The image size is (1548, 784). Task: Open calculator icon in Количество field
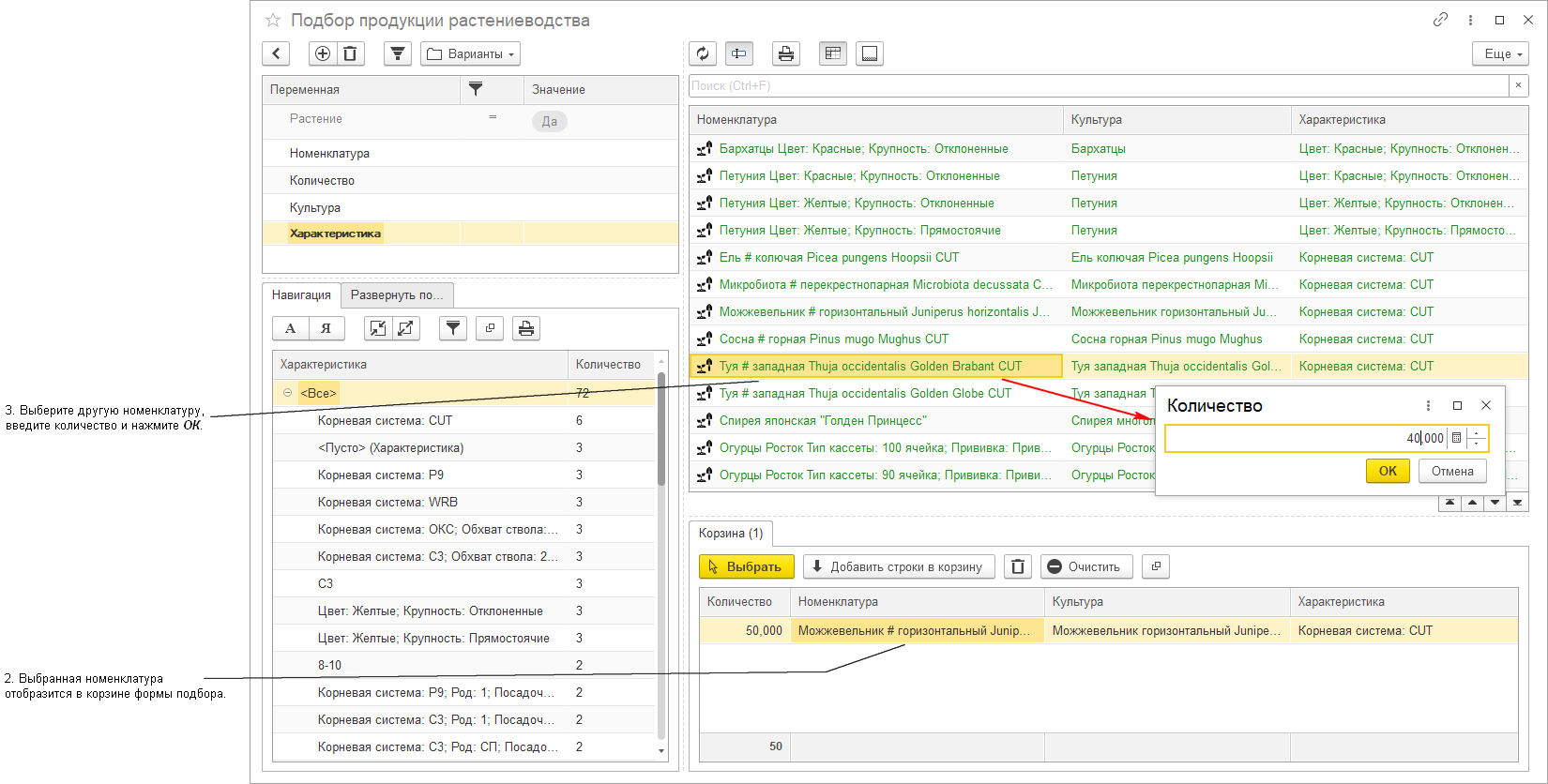click(x=1456, y=438)
